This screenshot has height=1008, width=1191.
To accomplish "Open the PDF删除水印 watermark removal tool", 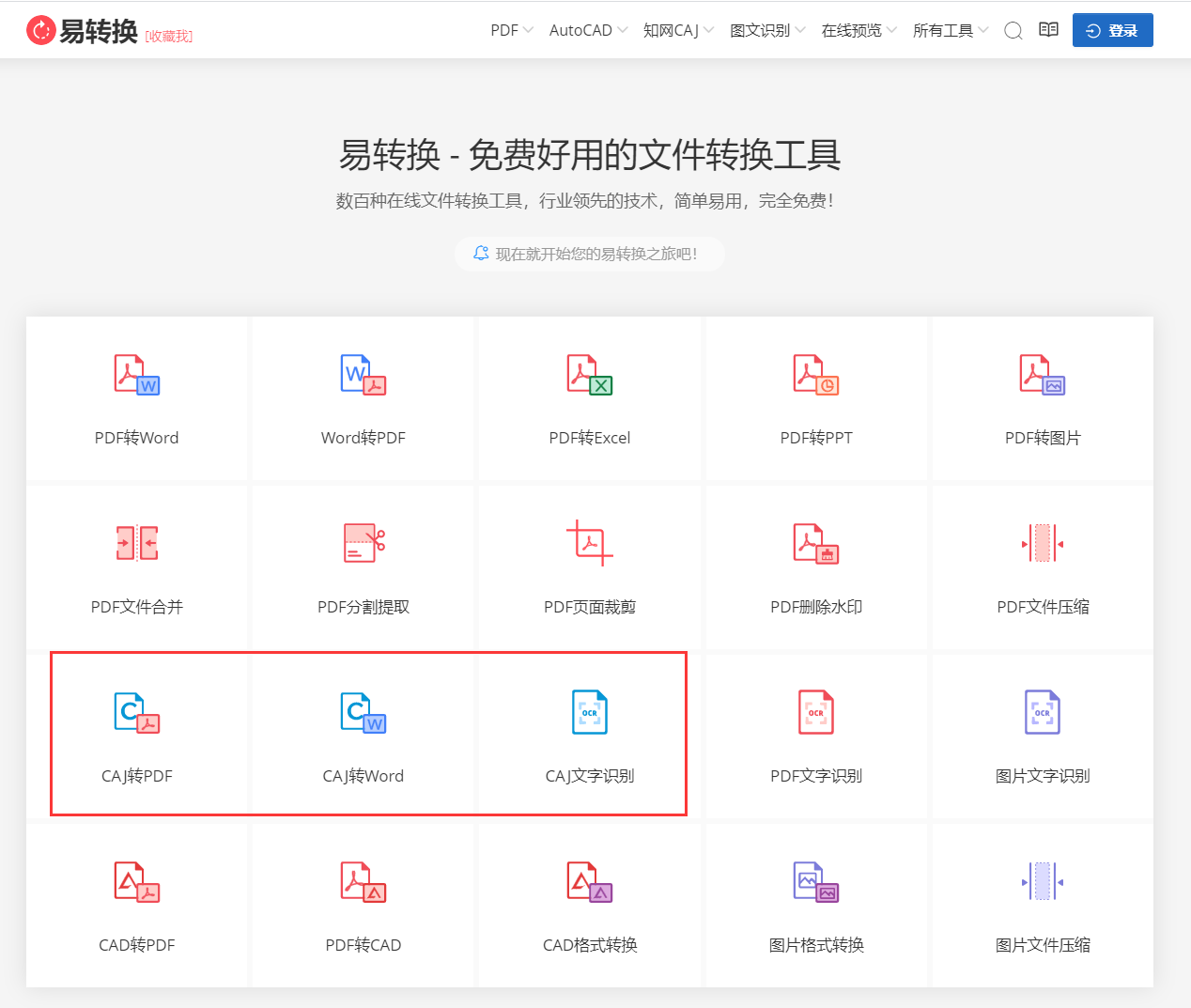I will pyautogui.click(x=815, y=566).
